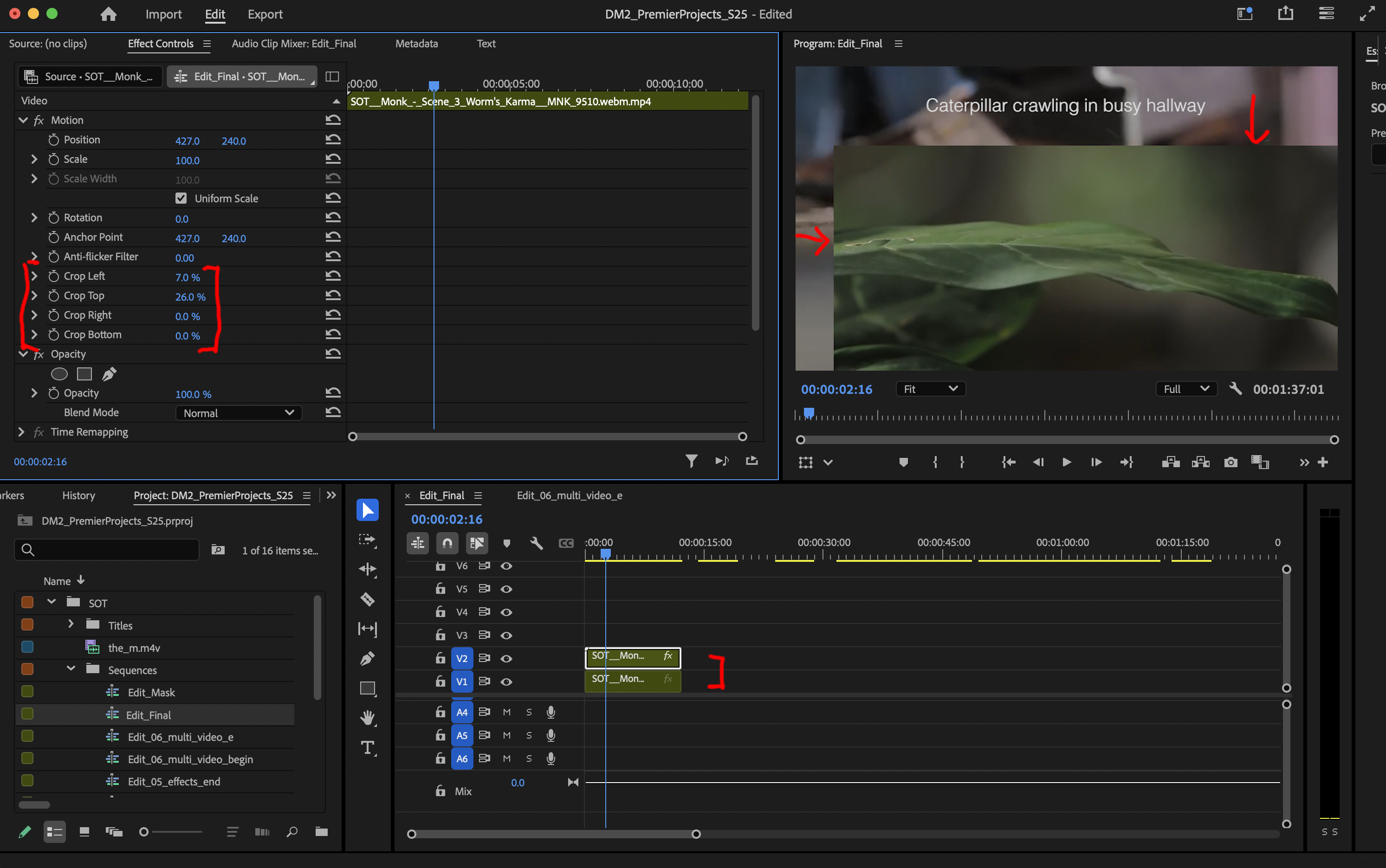Hide track V2 with eye icon
This screenshot has height=868, width=1386.
(x=506, y=658)
